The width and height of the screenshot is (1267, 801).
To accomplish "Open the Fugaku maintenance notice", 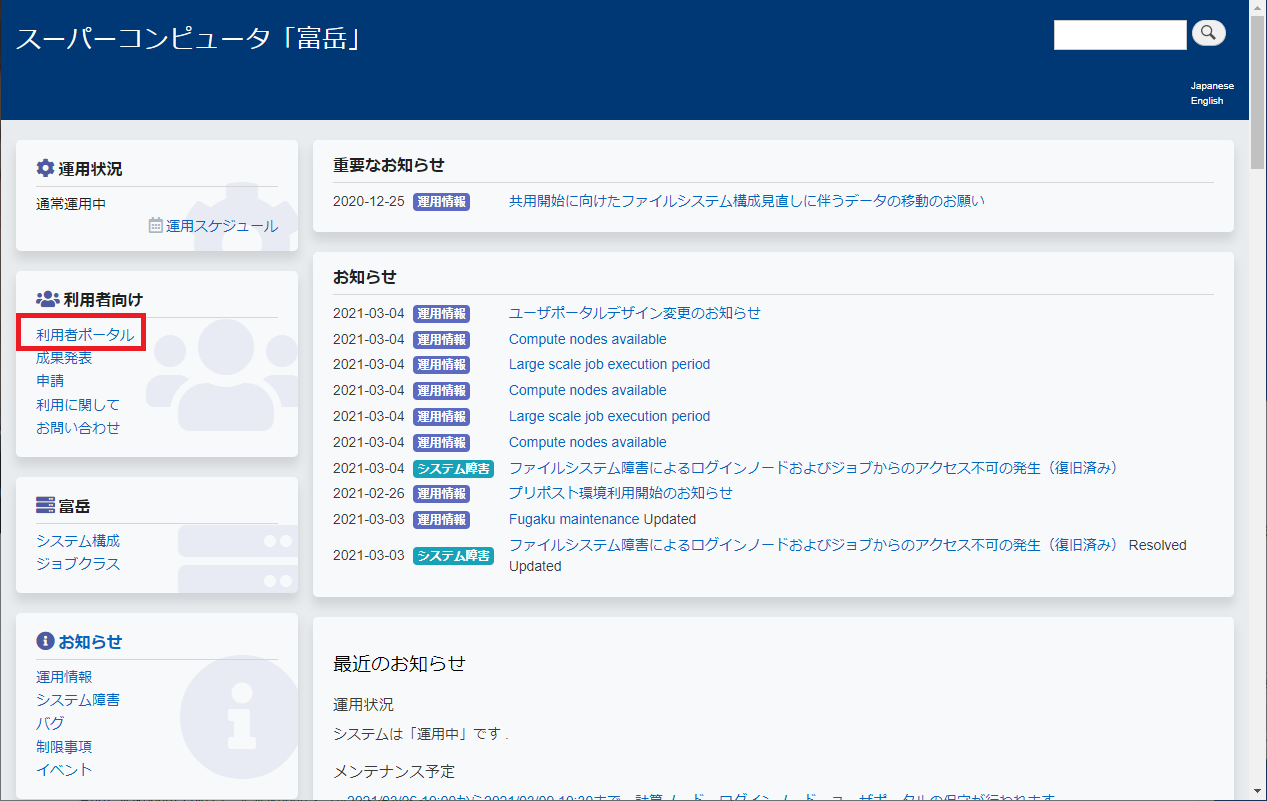I will tap(573, 519).
